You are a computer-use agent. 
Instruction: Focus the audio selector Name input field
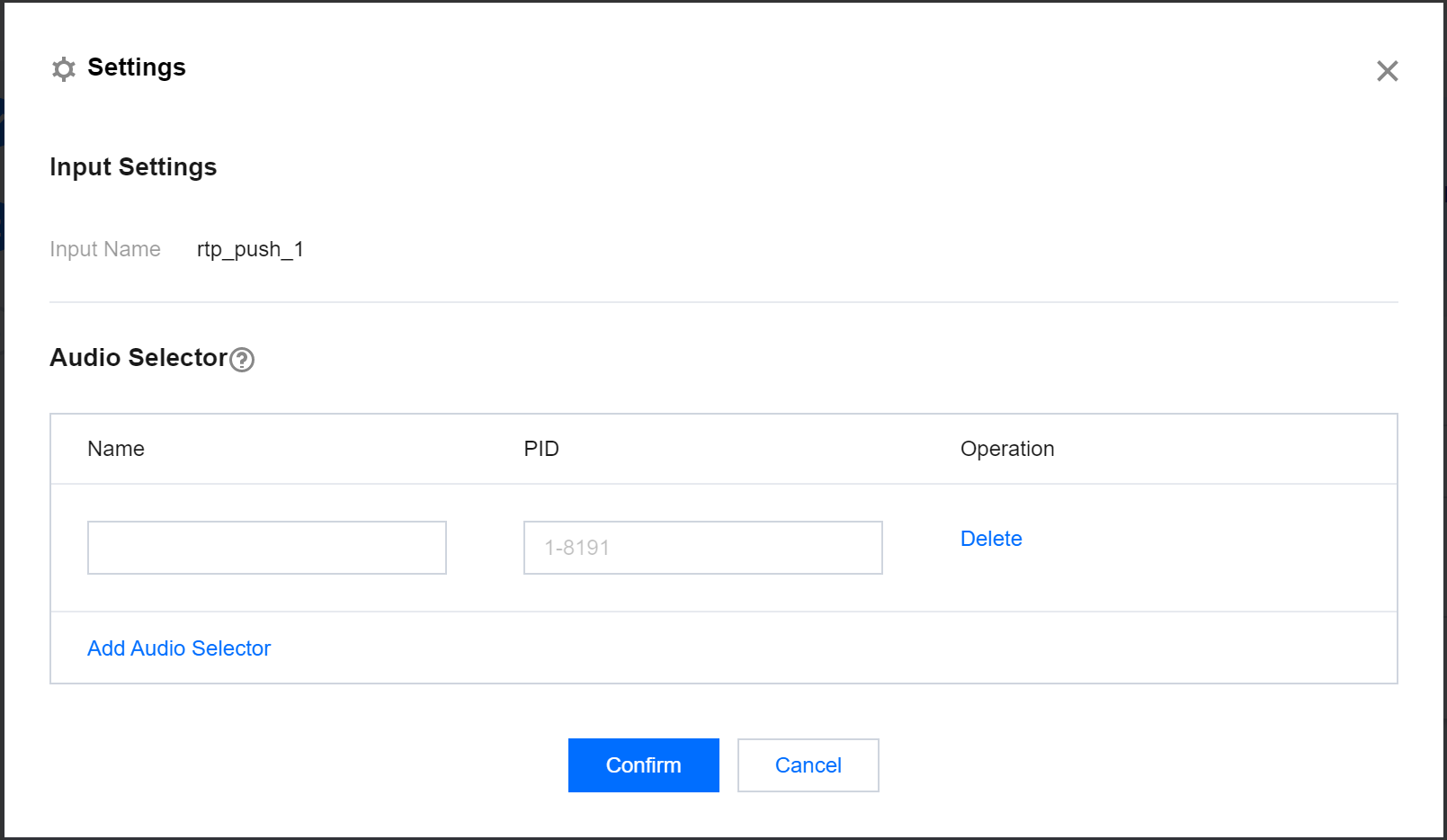[266, 548]
